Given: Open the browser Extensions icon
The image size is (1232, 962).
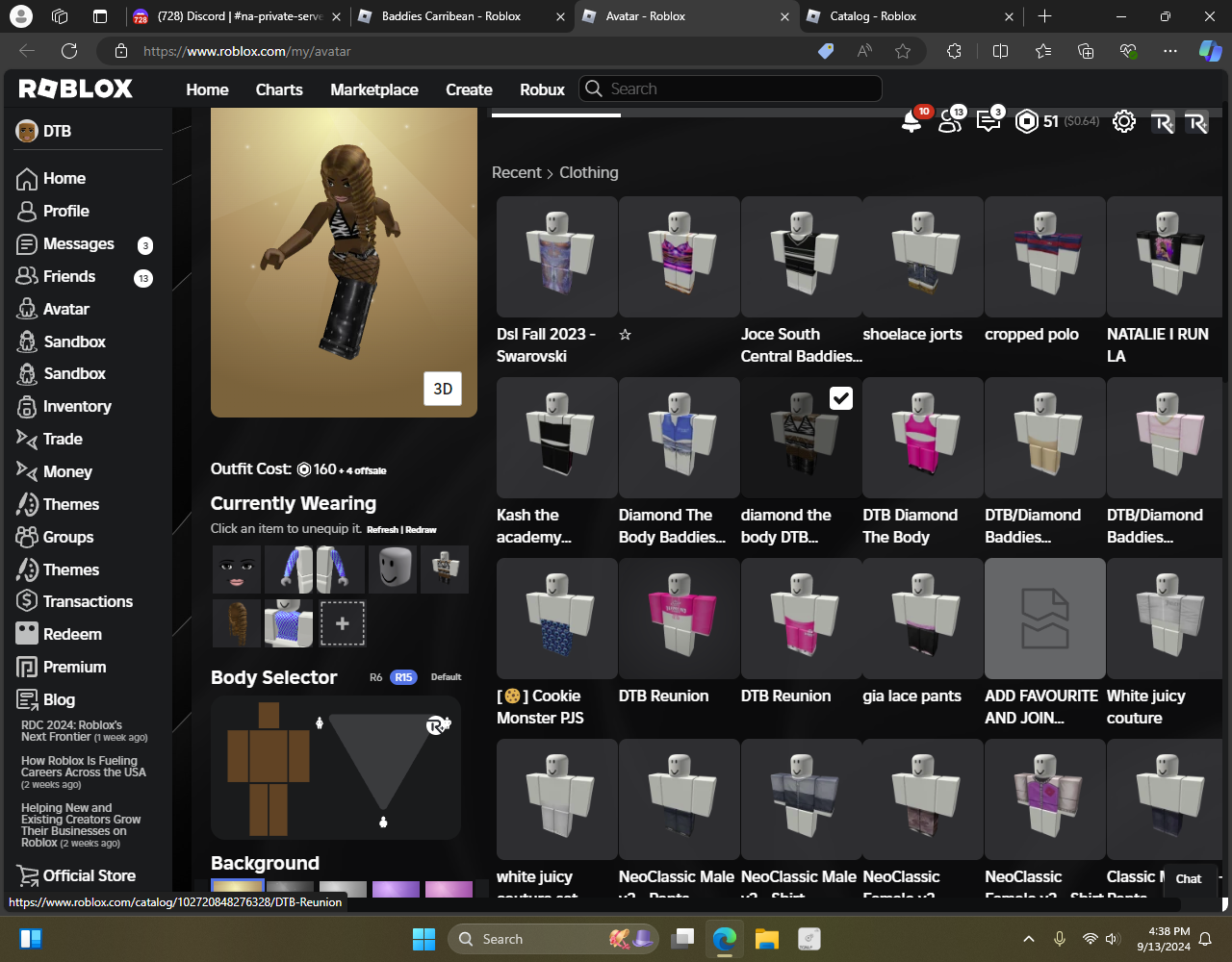Looking at the screenshot, I should pyautogui.click(x=954, y=51).
